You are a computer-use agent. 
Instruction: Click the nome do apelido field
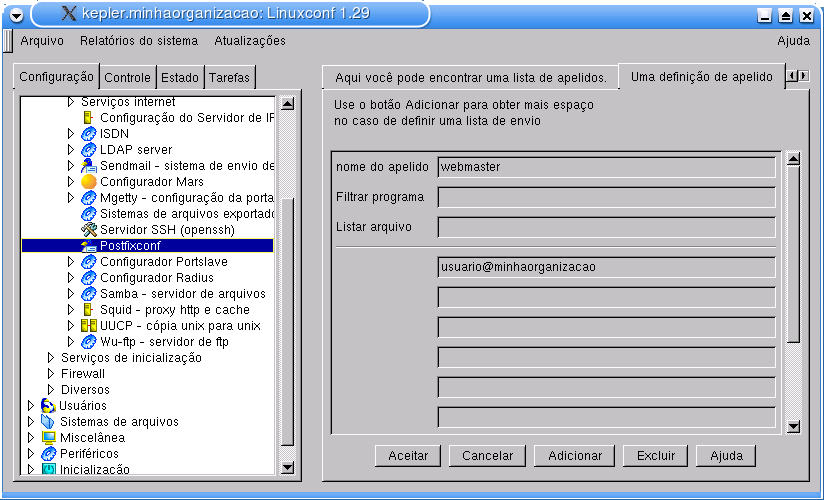point(606,167)
